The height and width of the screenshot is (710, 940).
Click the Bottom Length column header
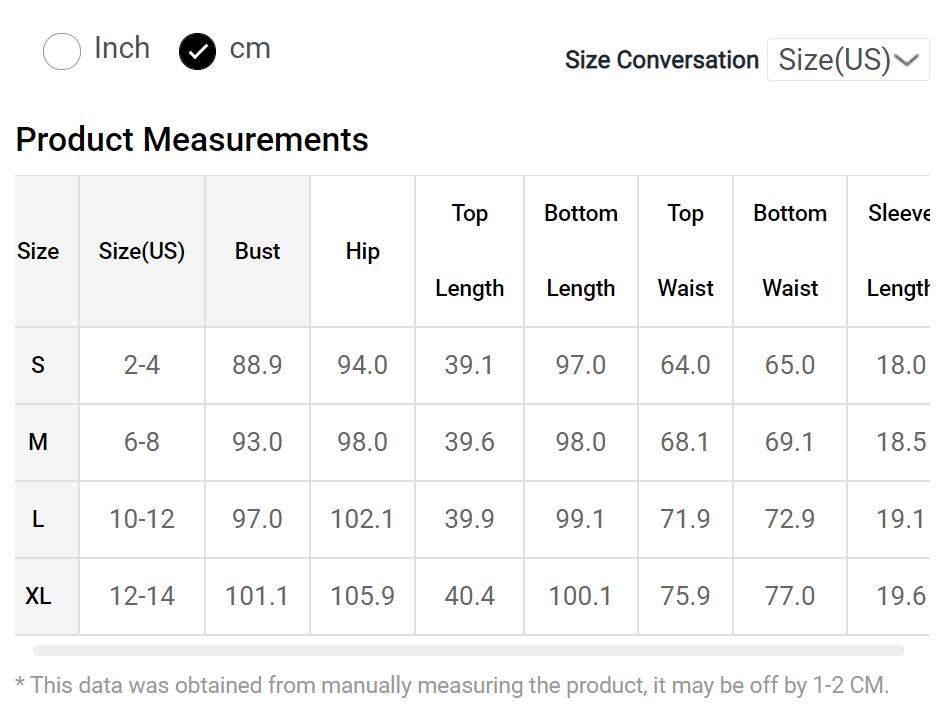click(x=580, y=251)
